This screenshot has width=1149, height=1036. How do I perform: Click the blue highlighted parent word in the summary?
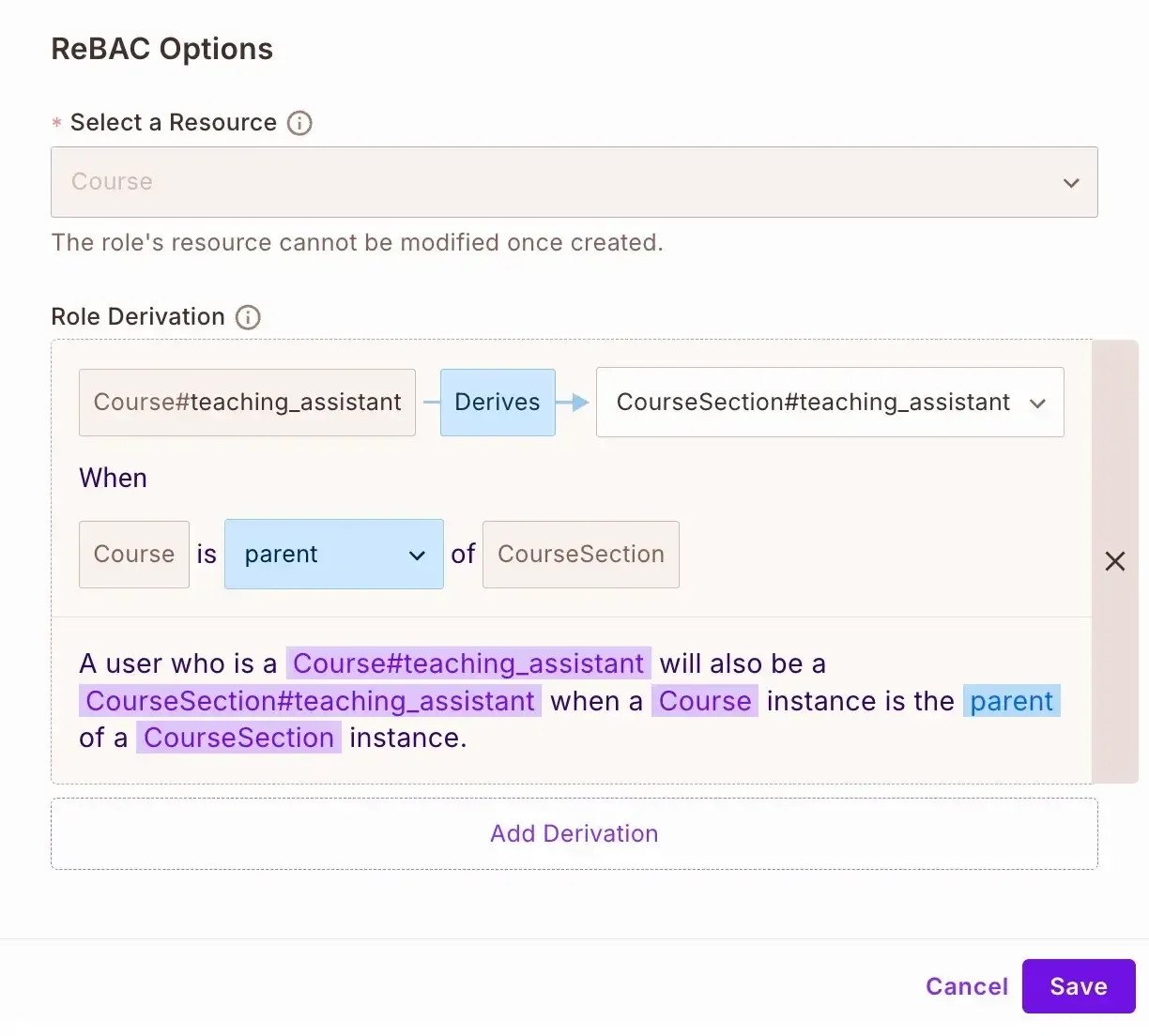1011,701
